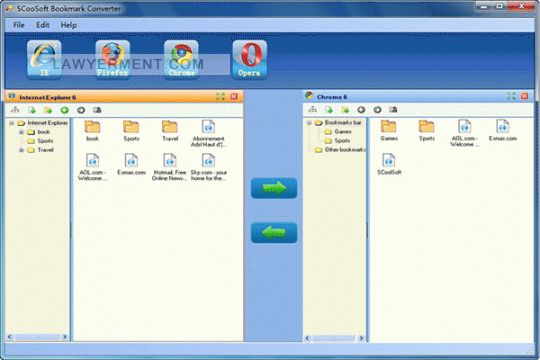Maximize the Internet Explorer 6 panel with the green arrows

220,96
